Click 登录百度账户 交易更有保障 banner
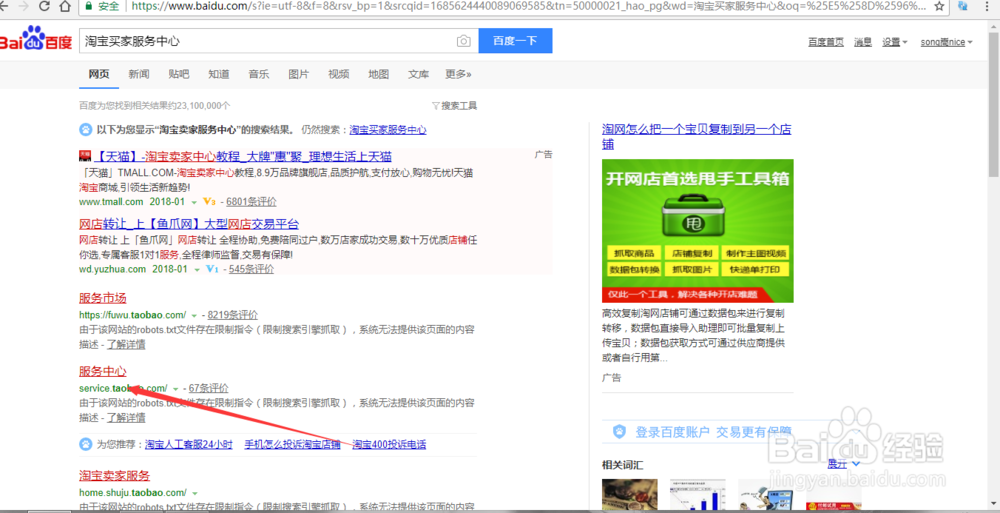The height and width of the screenshot is (513, 1000). pyautogui.click(x=713, y=432)
